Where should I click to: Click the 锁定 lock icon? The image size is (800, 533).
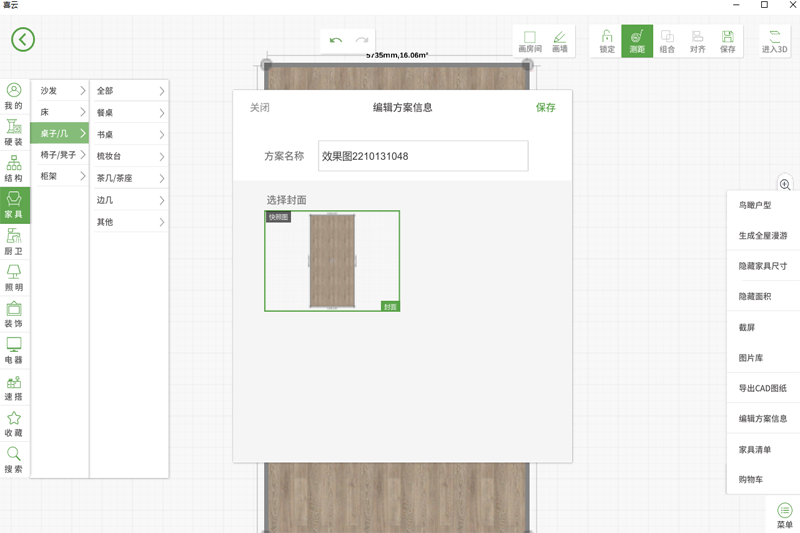[x=607, y=41]
